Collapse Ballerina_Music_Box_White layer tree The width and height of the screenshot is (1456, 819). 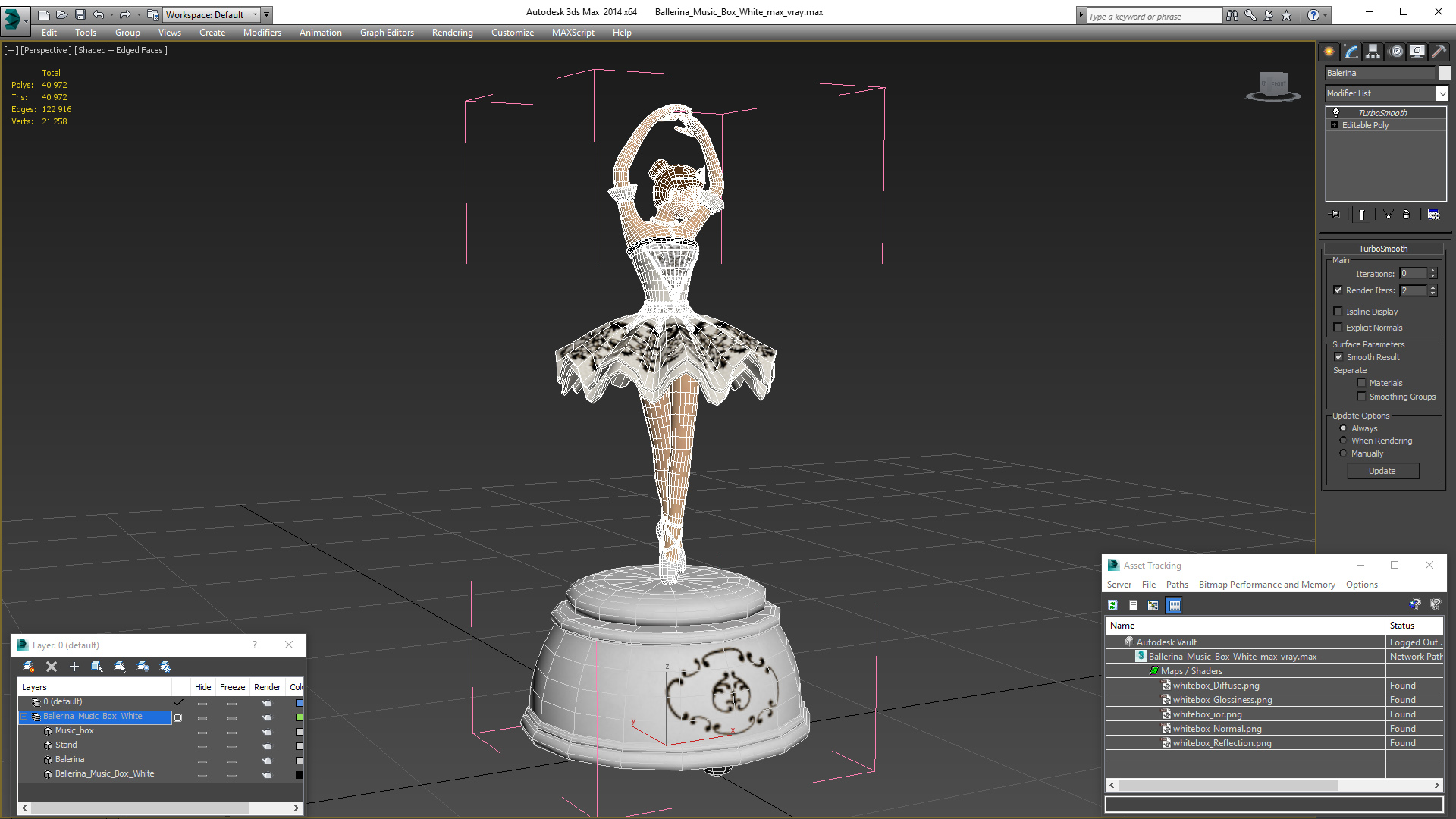point(24,717)
